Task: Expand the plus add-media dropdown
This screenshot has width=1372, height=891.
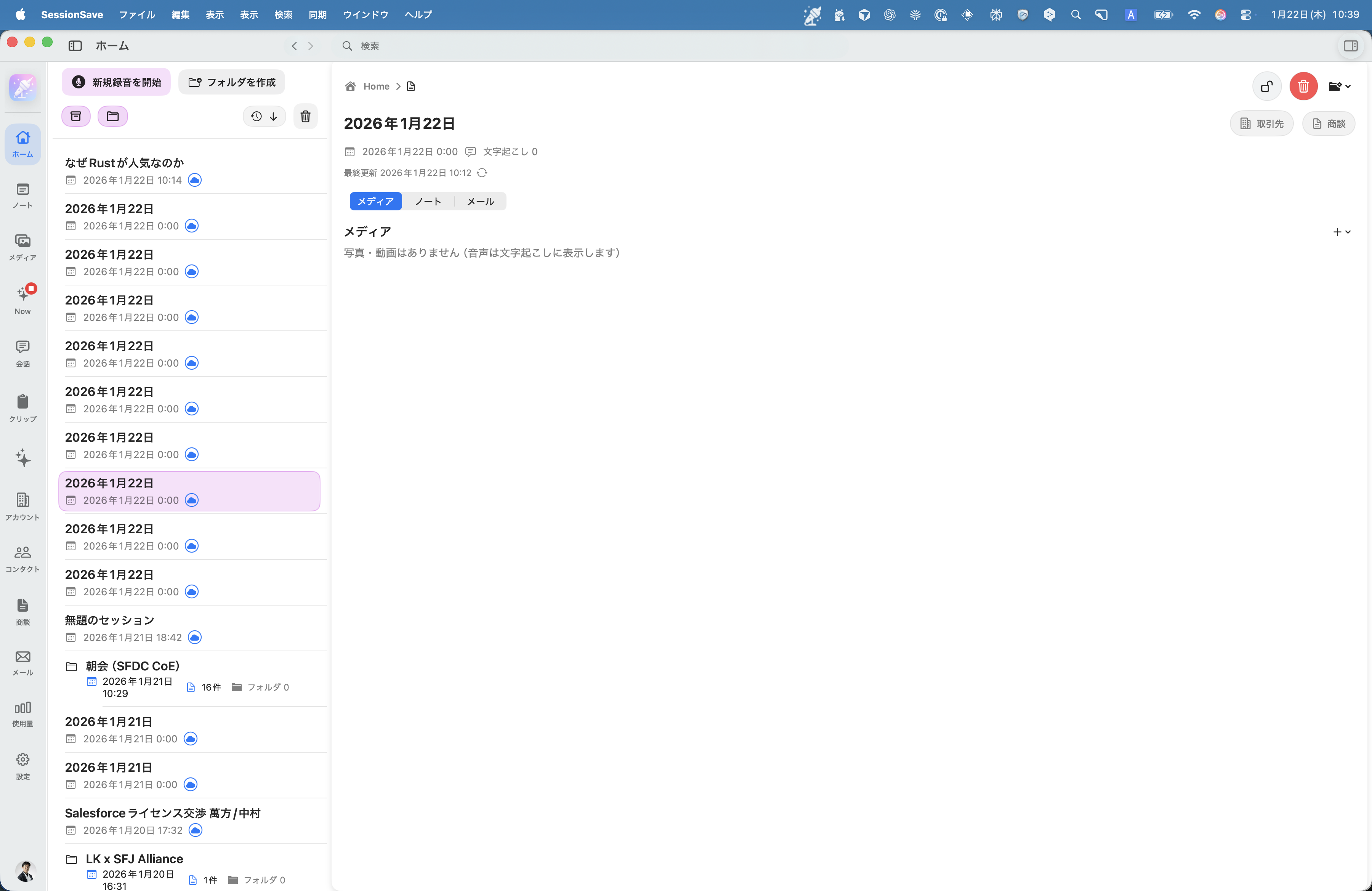Action: tap(1342, 232)
